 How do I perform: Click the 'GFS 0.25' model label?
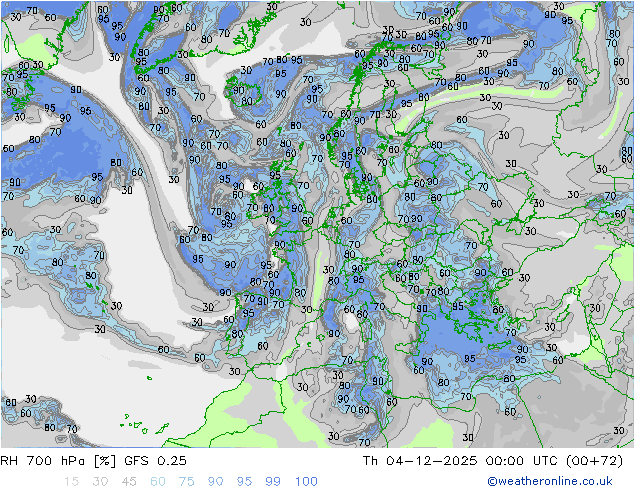click(x=155, y=461)
